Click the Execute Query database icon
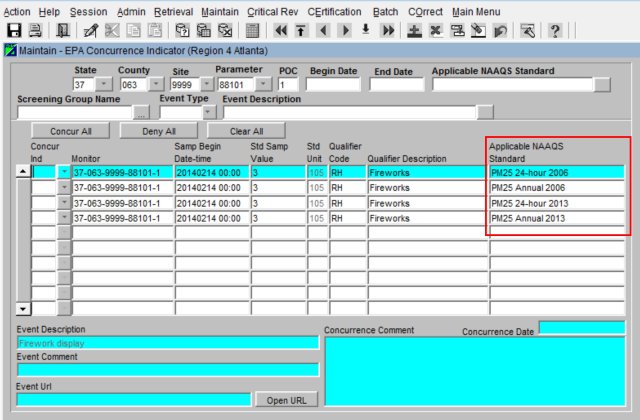The width and height of the screenshot is (640, 420). point(203,31)
